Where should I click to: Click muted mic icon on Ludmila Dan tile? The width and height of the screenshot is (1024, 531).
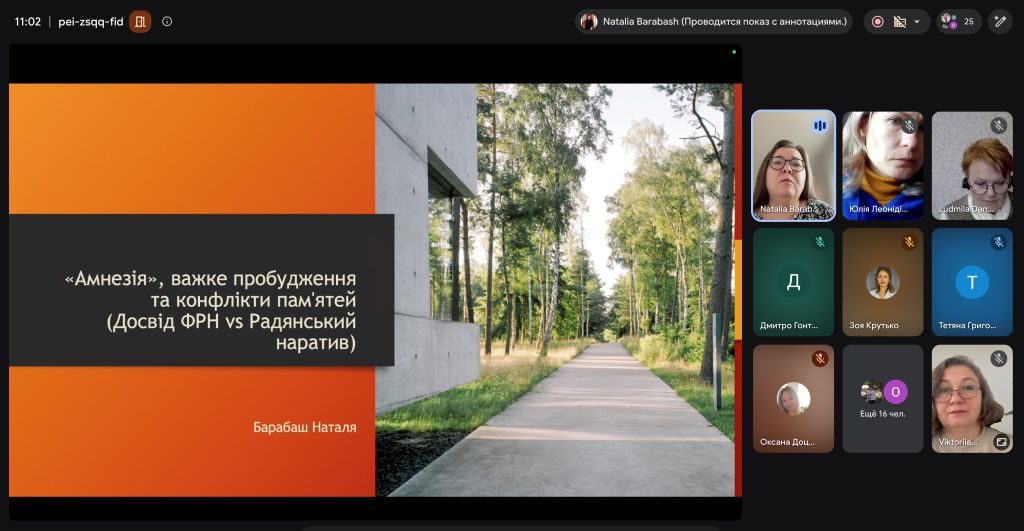click(998, 125)
